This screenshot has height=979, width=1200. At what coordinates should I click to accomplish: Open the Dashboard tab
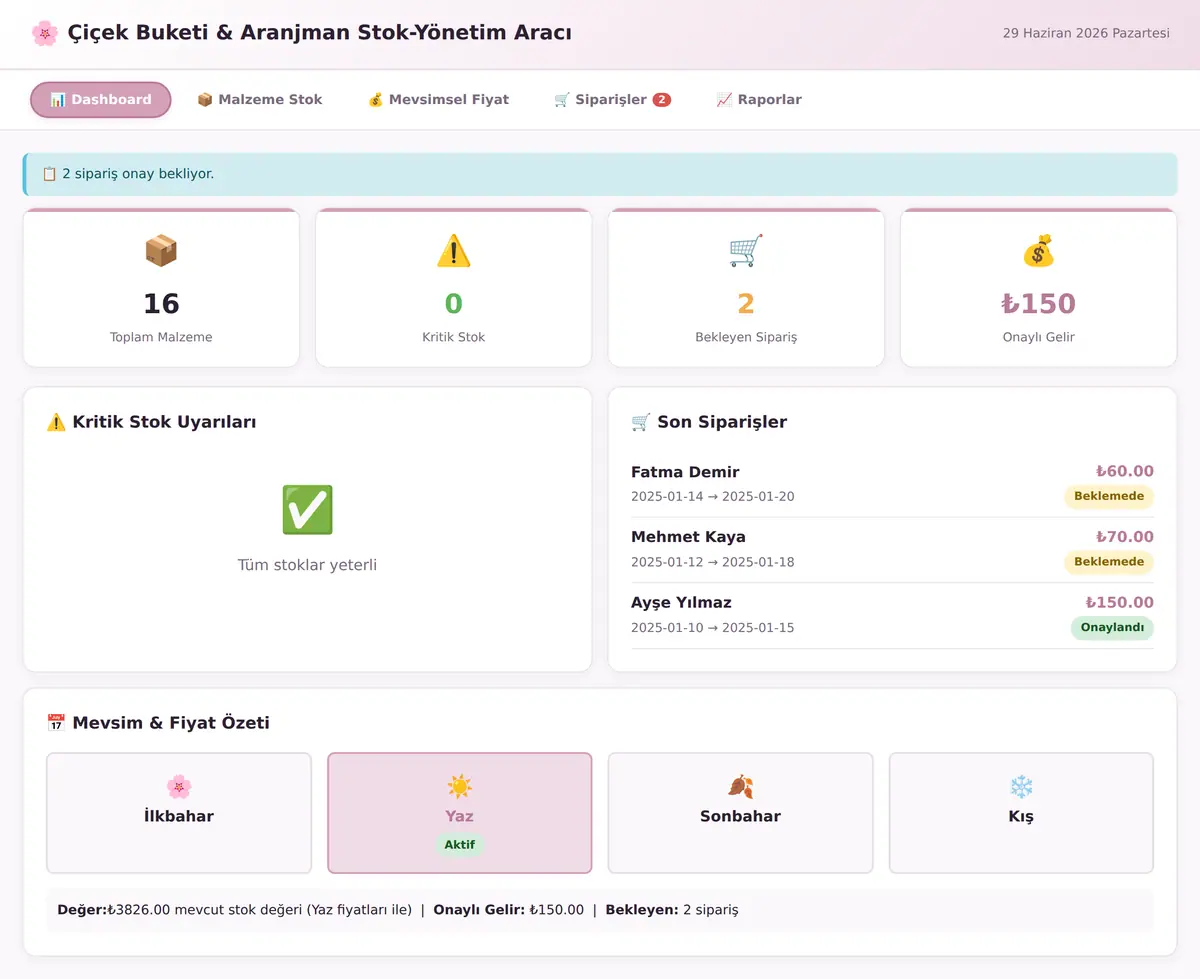click(x=101, y=100)
